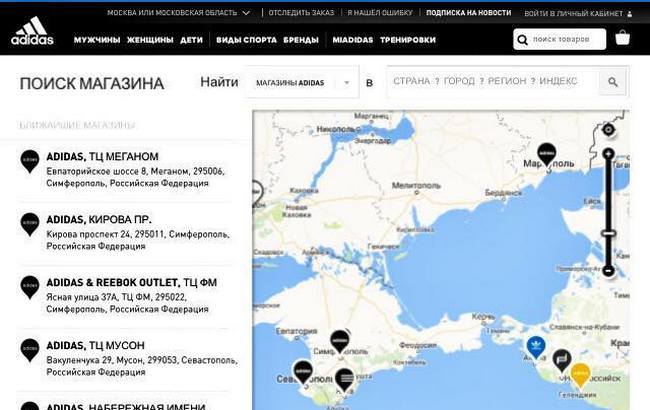Open the МУЖЧИНЫ menu

click(x=97, y=40)
